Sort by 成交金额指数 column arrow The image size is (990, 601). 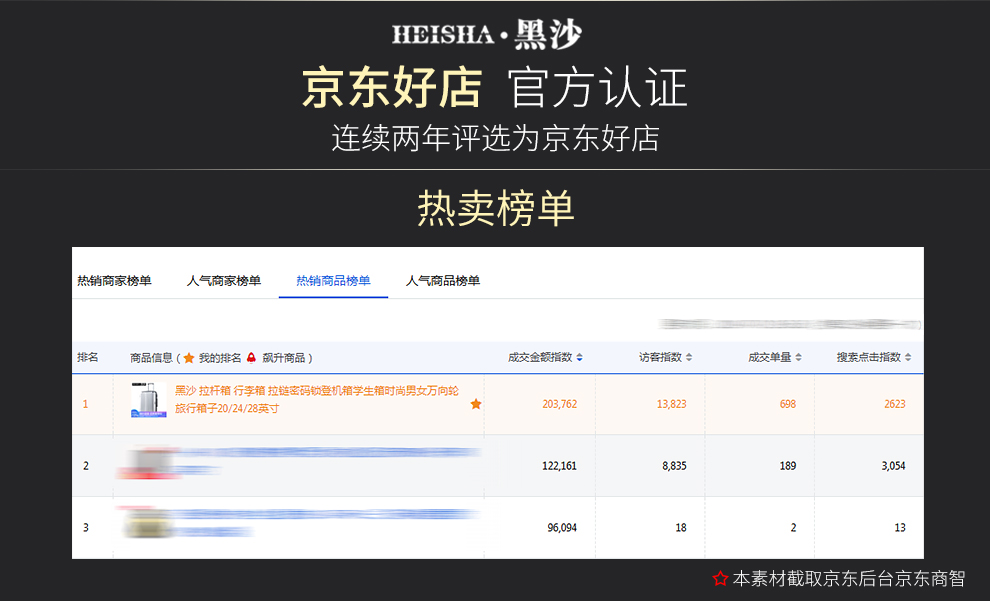[x=580, y=357]
